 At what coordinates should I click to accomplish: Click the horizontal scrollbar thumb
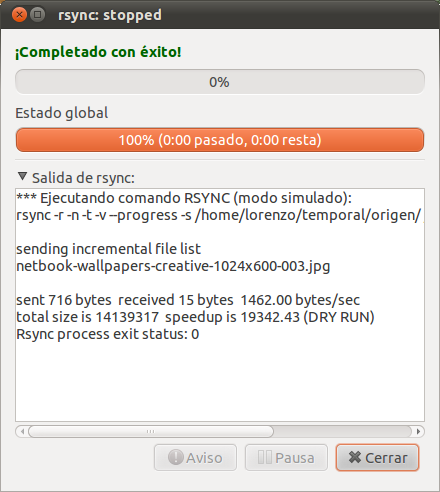[x=151, y=431]
